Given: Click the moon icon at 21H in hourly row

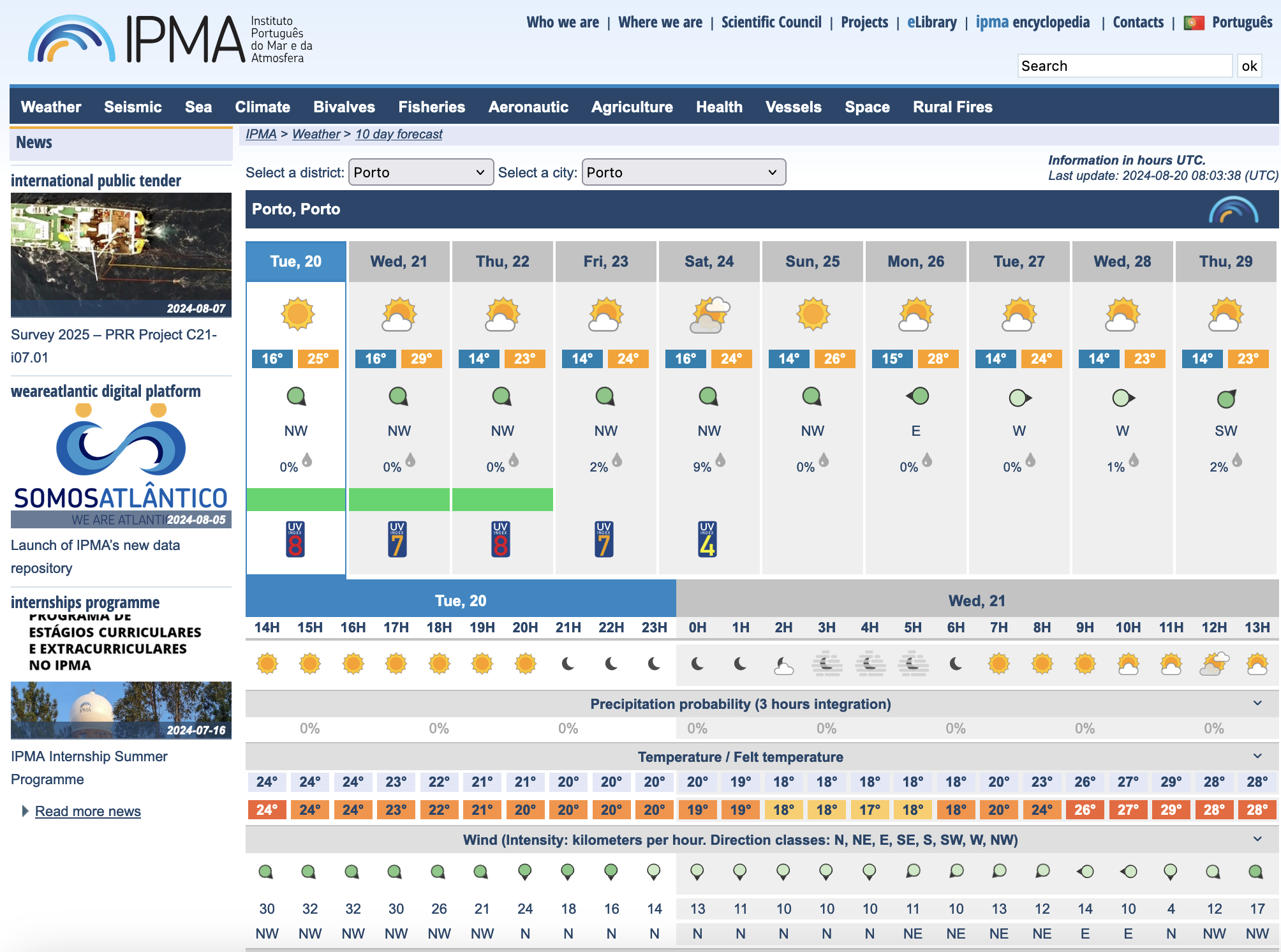Looking at the screenshot, I should (x=568, y=664).
